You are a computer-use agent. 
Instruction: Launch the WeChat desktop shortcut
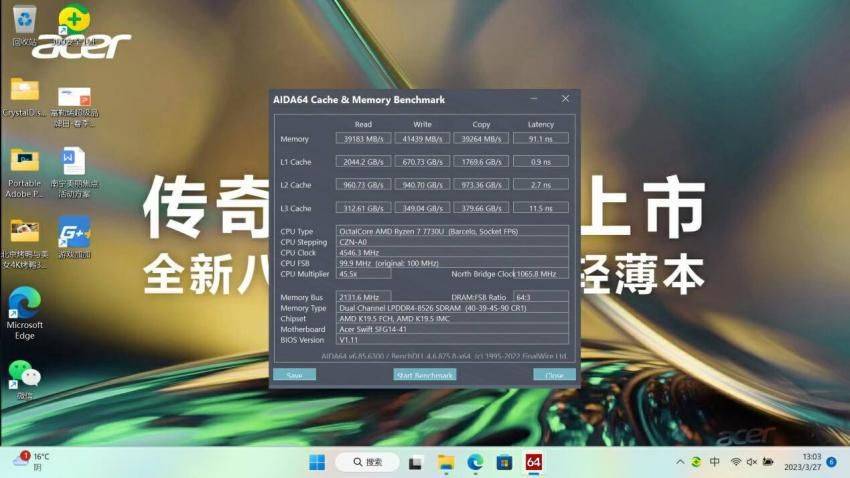[x=24, y=379]
